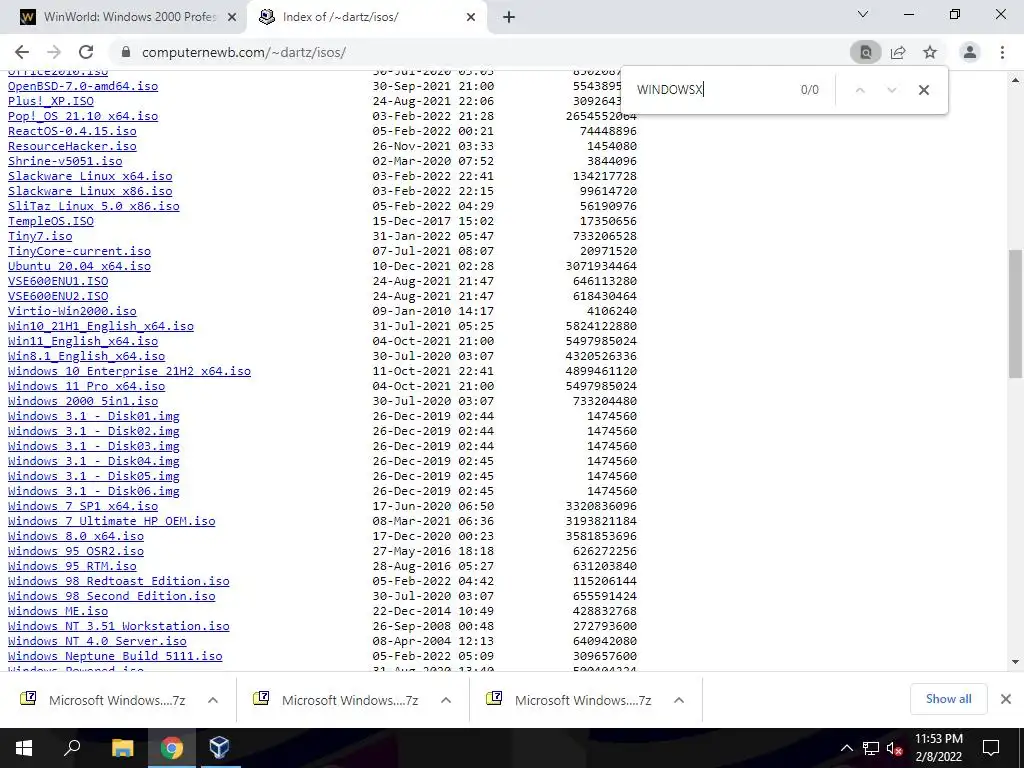This screenshot has width=1024, height=768.
Task: Click Win11_English_x64.iso link
Action: [x=83, y=341]
